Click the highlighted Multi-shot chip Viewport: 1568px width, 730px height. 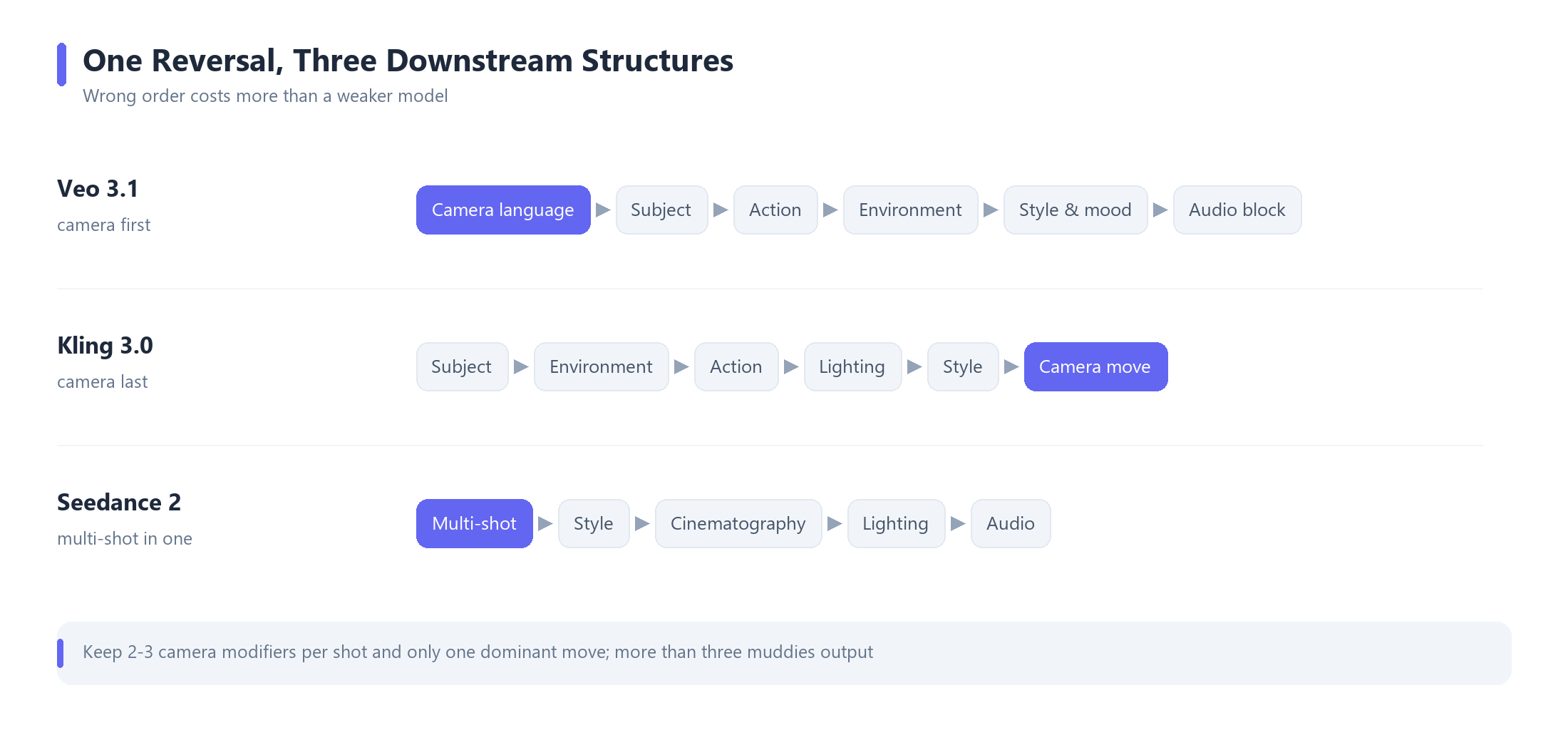point(475,523)
